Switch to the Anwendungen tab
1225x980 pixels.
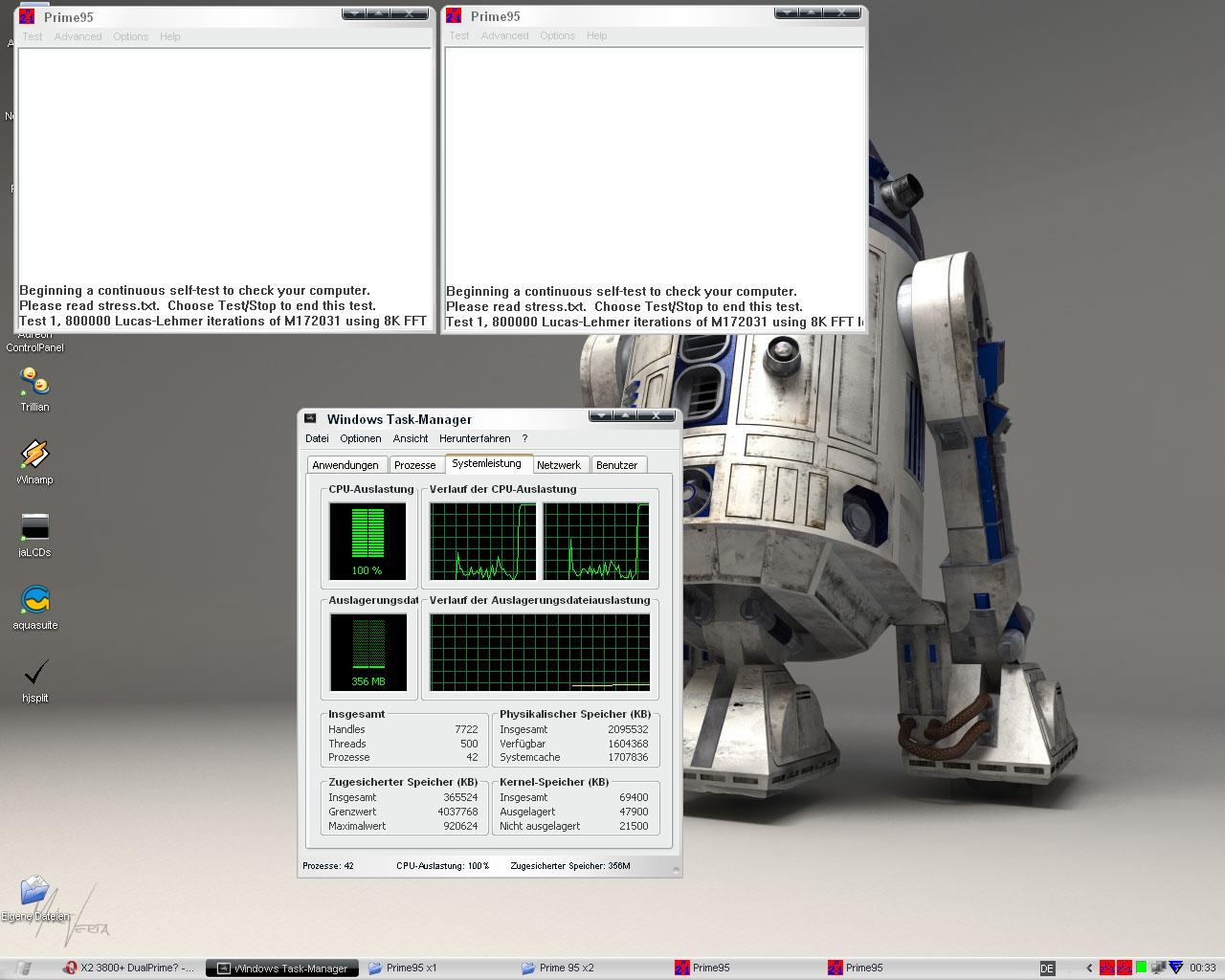[345, 465]
